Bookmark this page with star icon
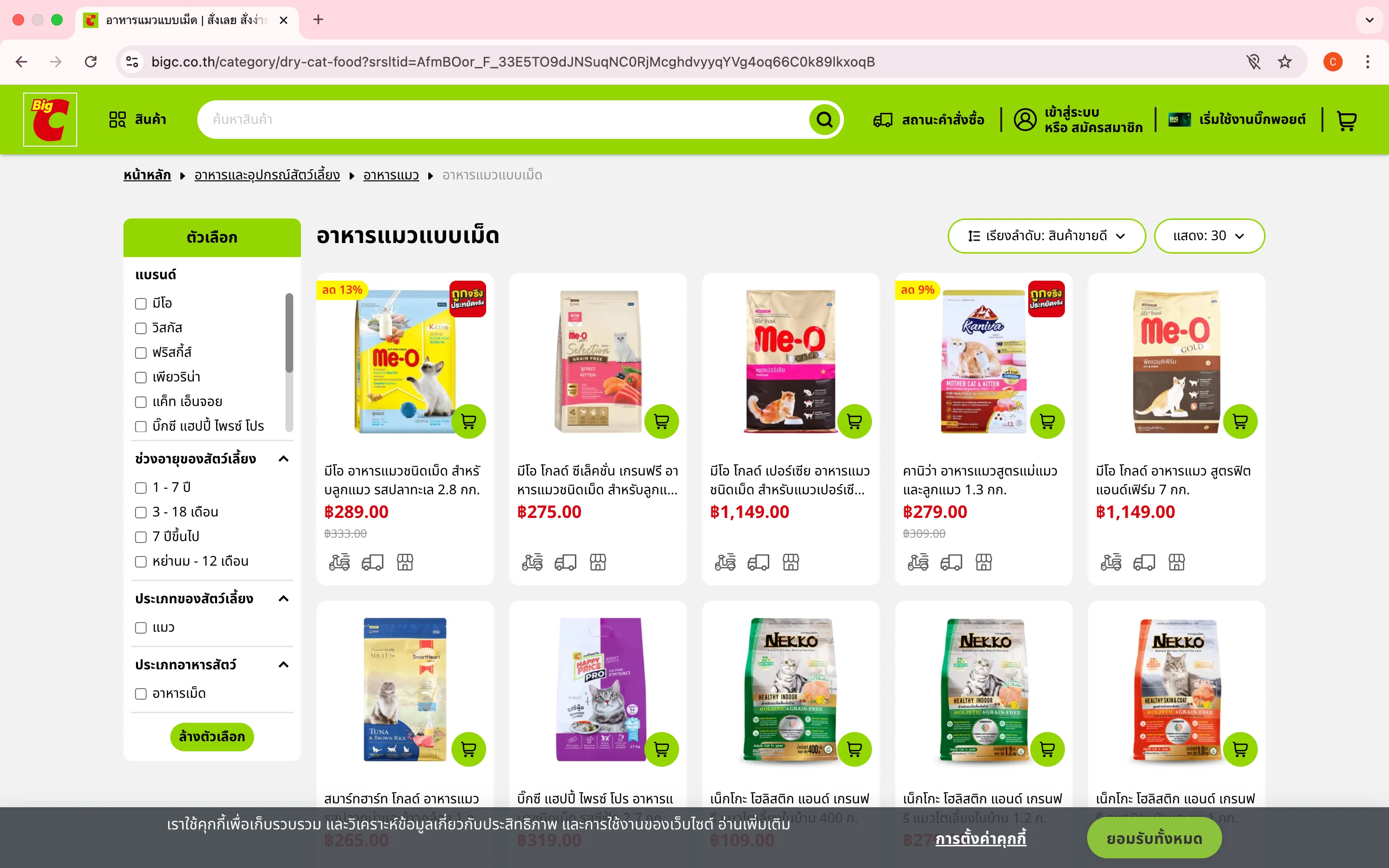The image size is (1389, 868). [1284, 61]
